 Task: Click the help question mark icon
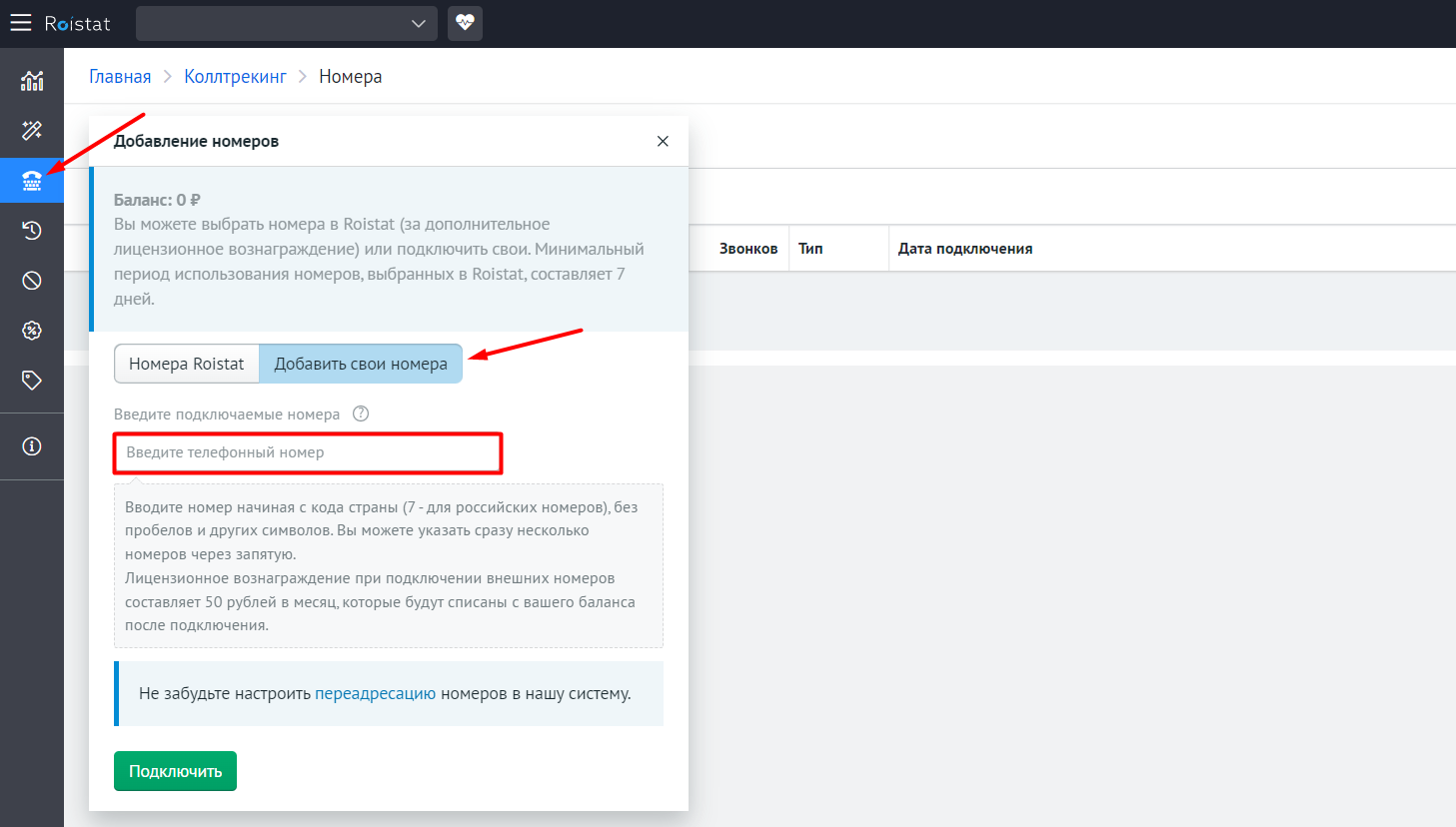click(361, 413)
